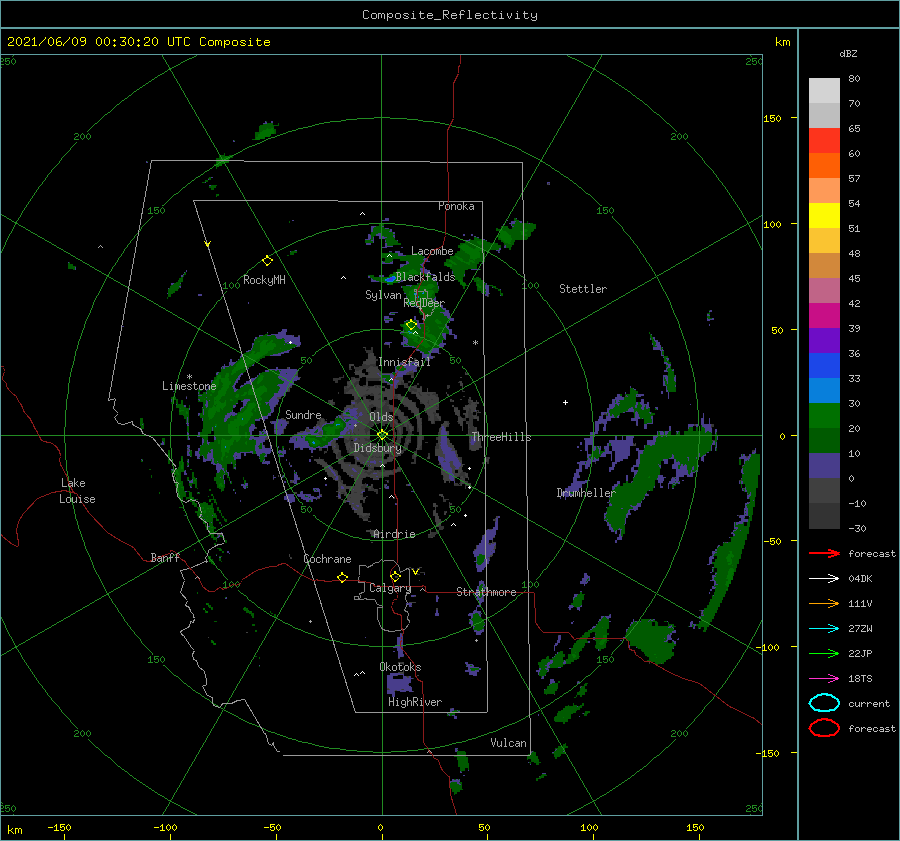The width and height of the screenshot is (900, 841).
Task: Click asterisk marker above Limestone label
Action: (x=189, y=377)
